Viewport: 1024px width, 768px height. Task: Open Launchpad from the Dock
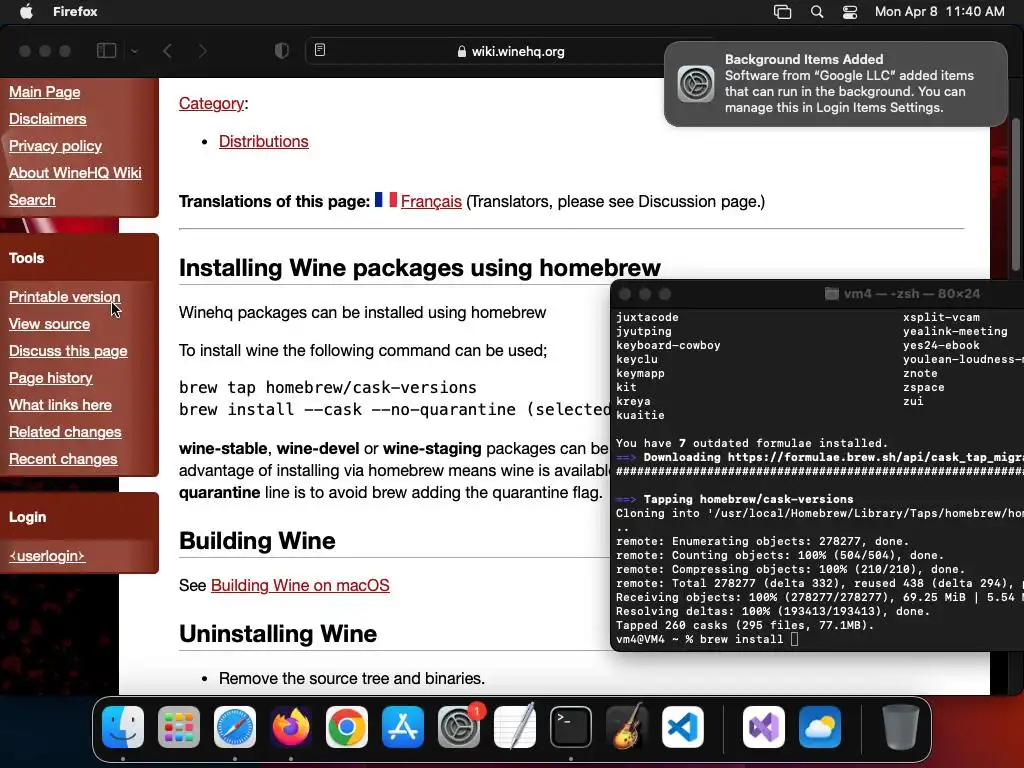(x=179, y=727)
